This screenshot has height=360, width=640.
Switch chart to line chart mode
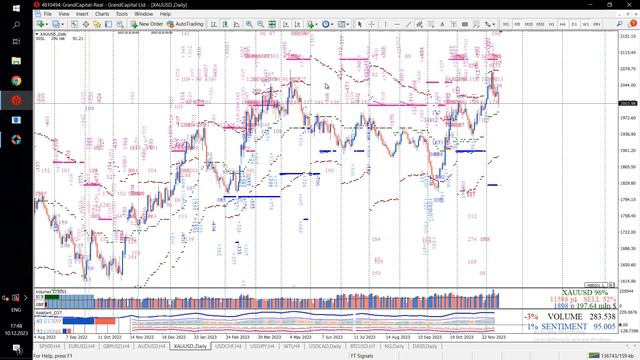236,24
